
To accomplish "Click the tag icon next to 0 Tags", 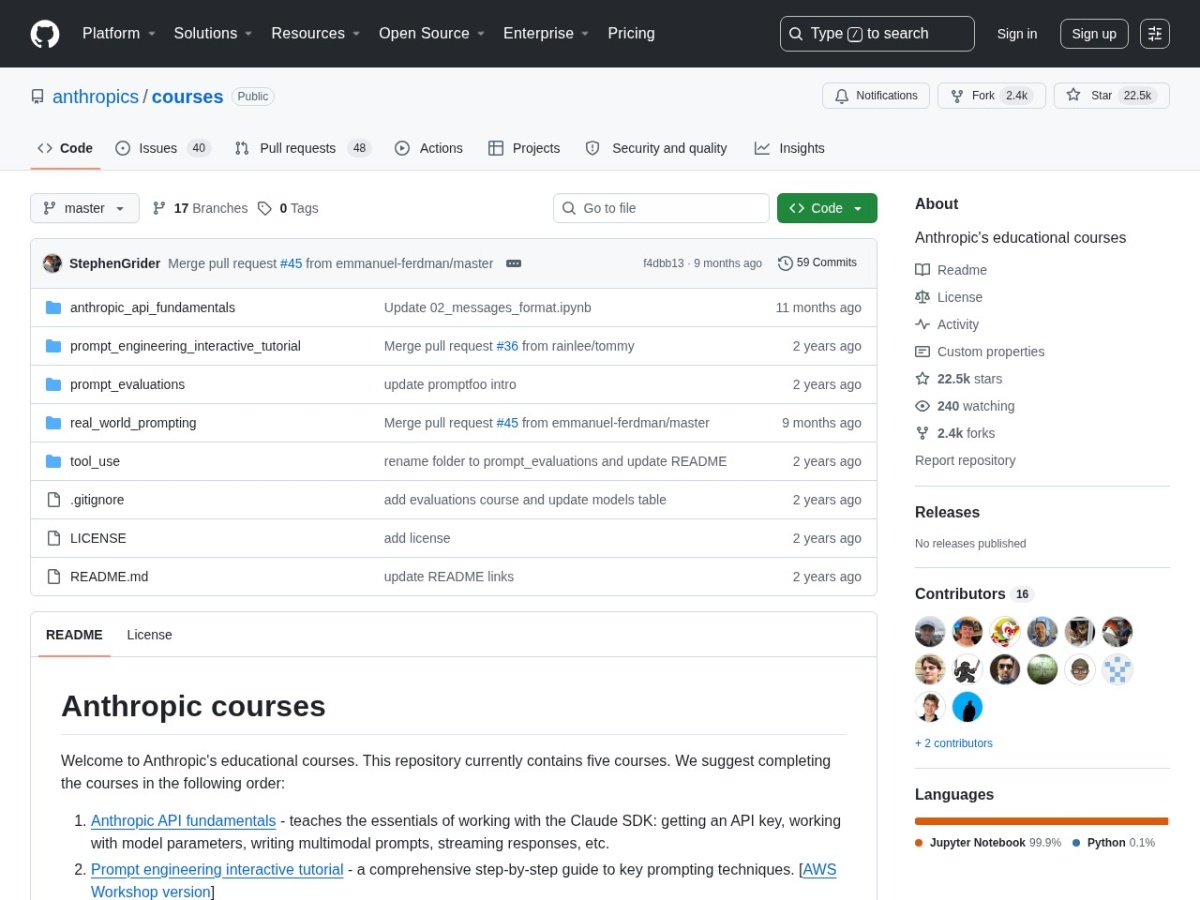I will pyautogui.click(x=265, y=208).
